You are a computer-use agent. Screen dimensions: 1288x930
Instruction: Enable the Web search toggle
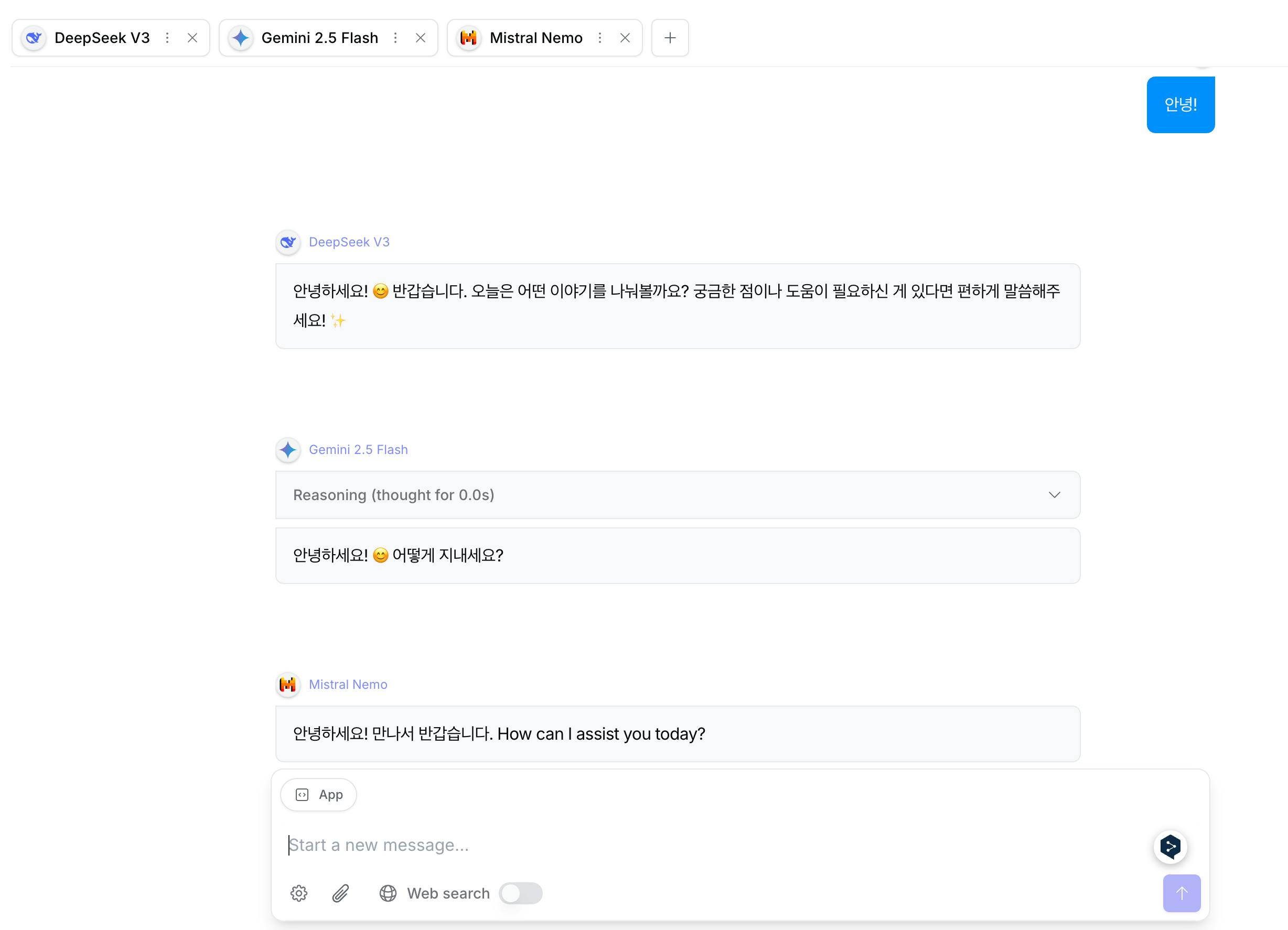521,893
